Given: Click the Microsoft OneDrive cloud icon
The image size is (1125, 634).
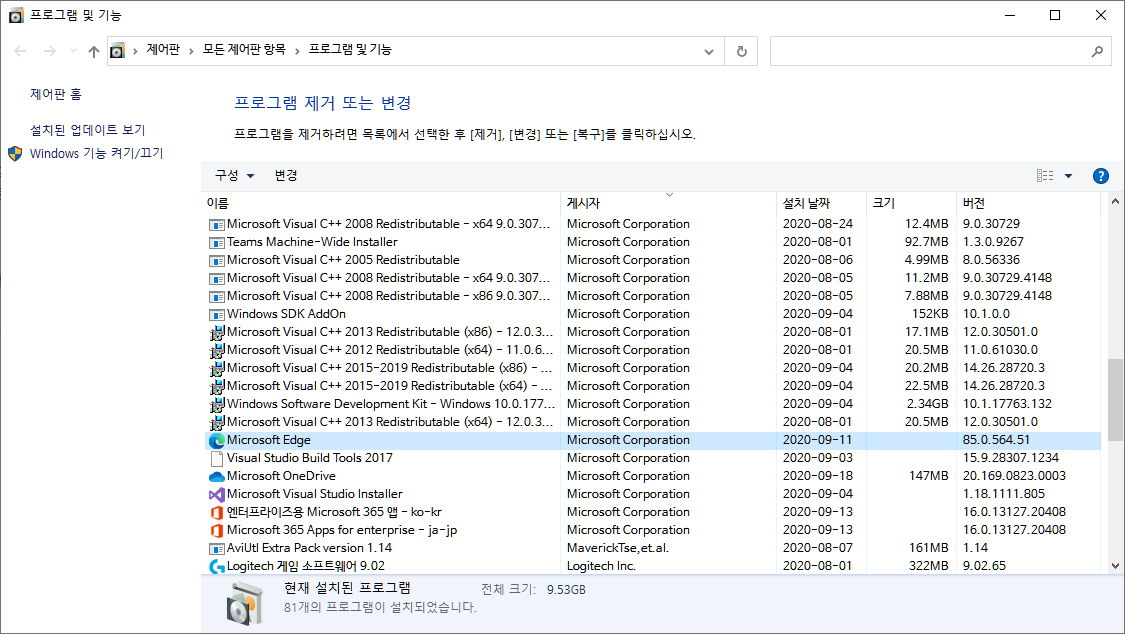Looking at the screenshot, I should point(217,476).
